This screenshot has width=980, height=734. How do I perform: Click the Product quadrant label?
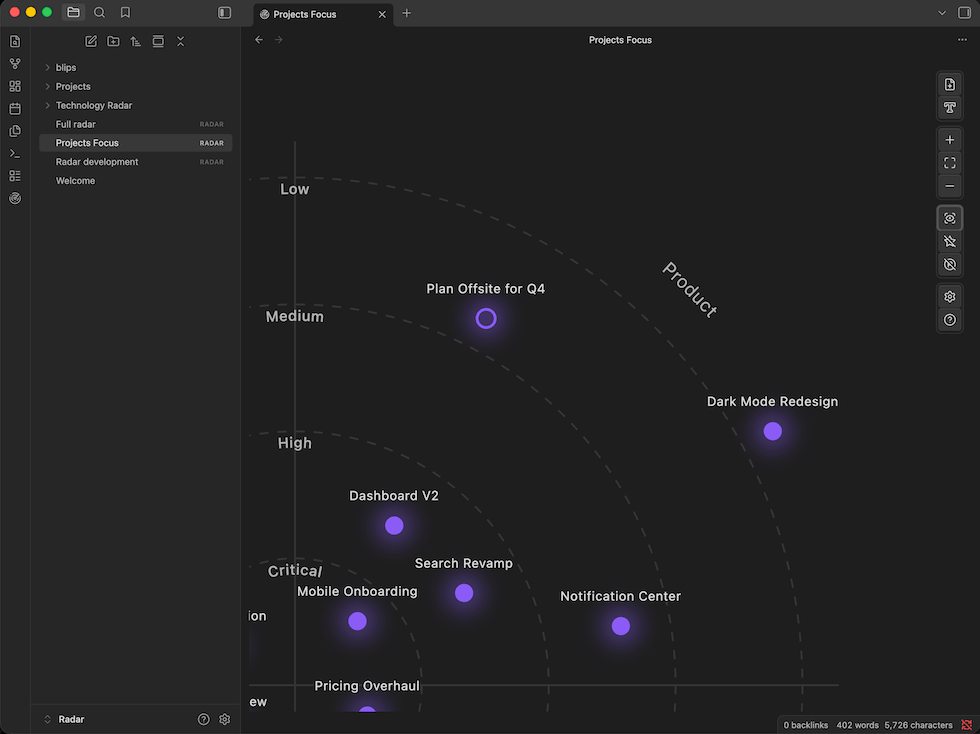(689, 289)
